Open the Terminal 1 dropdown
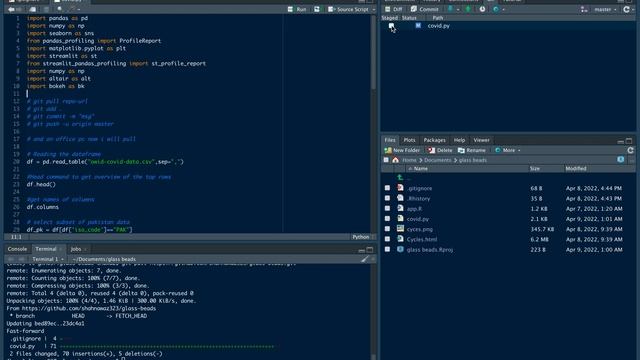This screenshot has height=360, width=640. (x=48, y=259)
